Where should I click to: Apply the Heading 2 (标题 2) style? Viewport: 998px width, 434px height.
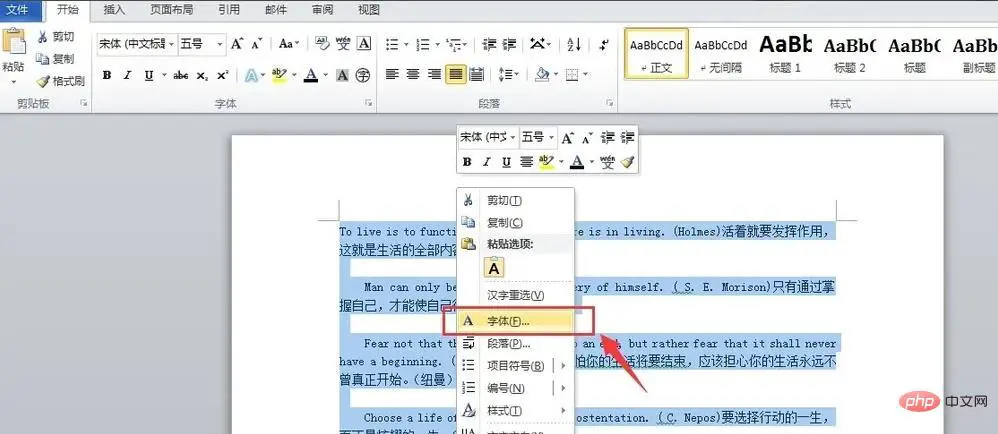850,53
